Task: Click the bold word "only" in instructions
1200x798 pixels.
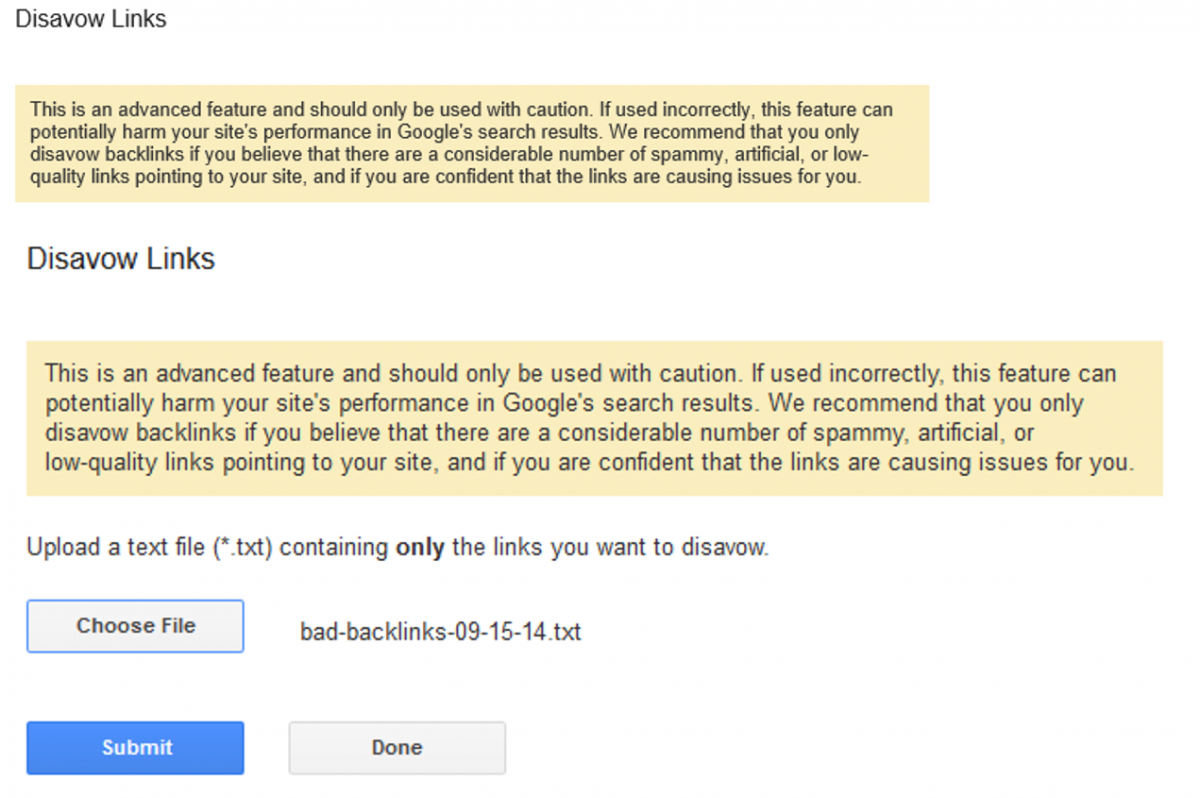Action: click(x=420, y=548)
